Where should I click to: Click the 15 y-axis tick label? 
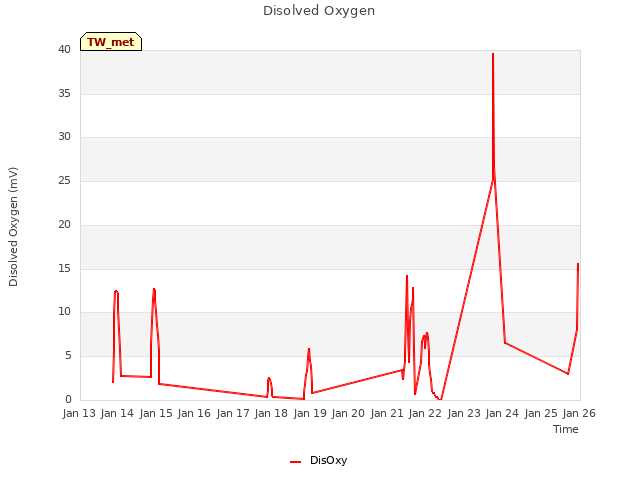tap(64, 269)
